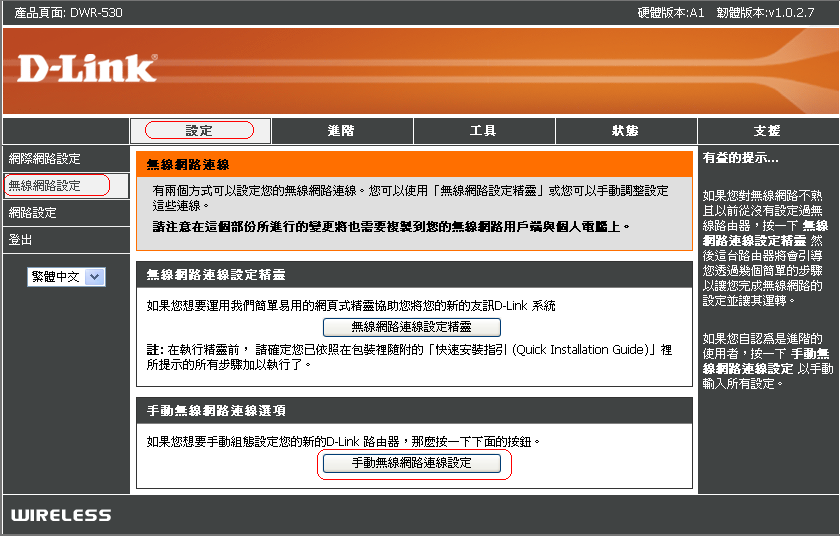
Task: Click the 產品頁面: DWR-530 text
Action: [69, 13]
